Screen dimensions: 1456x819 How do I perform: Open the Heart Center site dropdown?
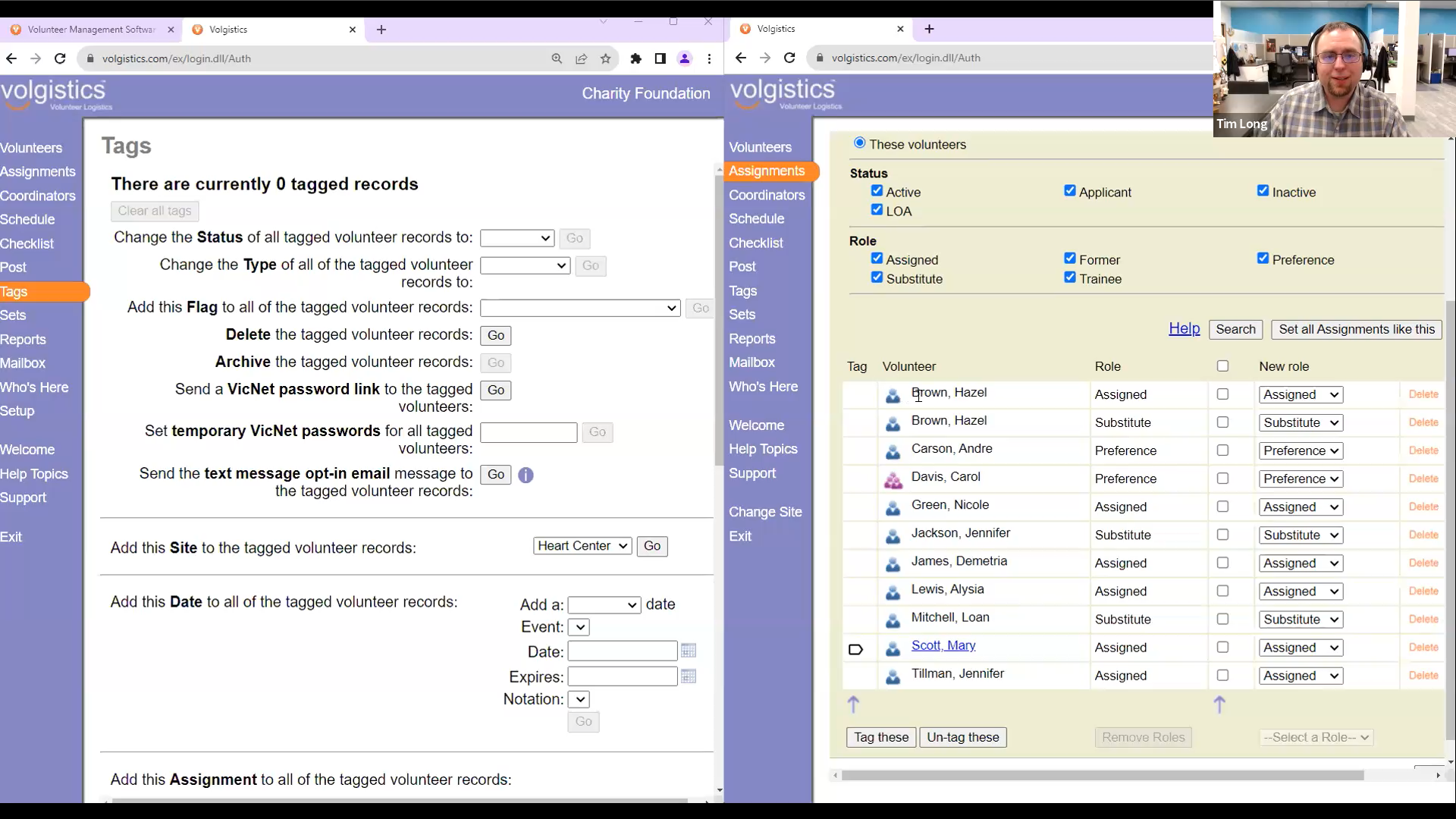pyautogui.click(x=582, y=546)
